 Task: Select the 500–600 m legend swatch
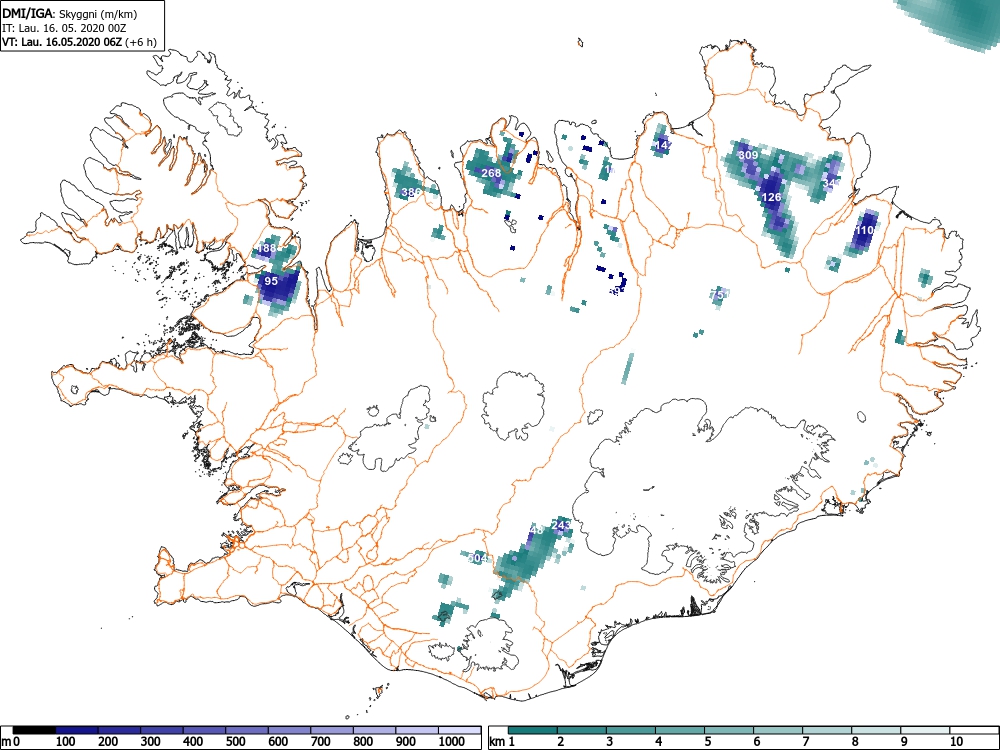click(x=247, y=730)
